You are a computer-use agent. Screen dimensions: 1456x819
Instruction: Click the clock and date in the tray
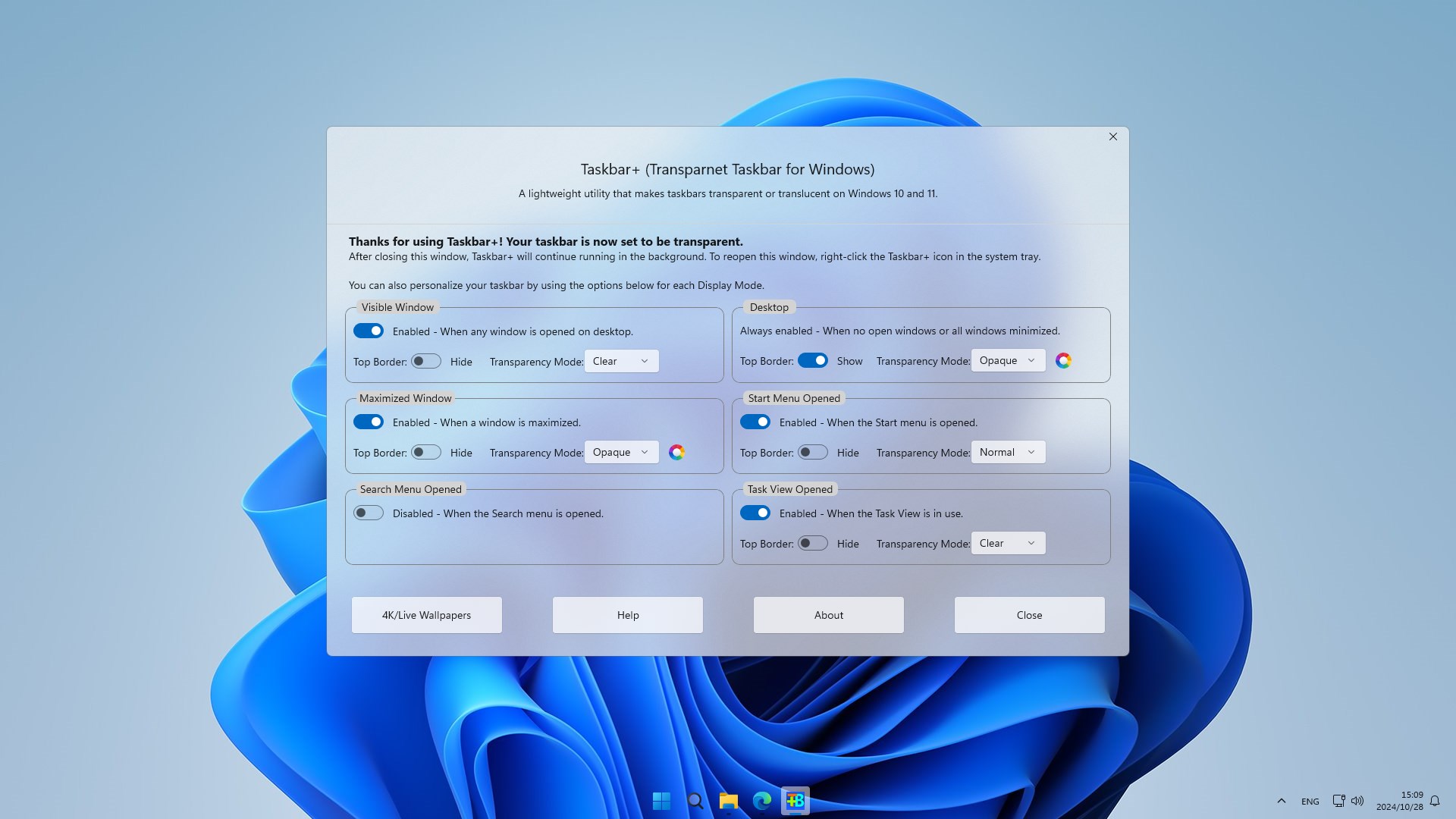click(x=1401, y=800)
